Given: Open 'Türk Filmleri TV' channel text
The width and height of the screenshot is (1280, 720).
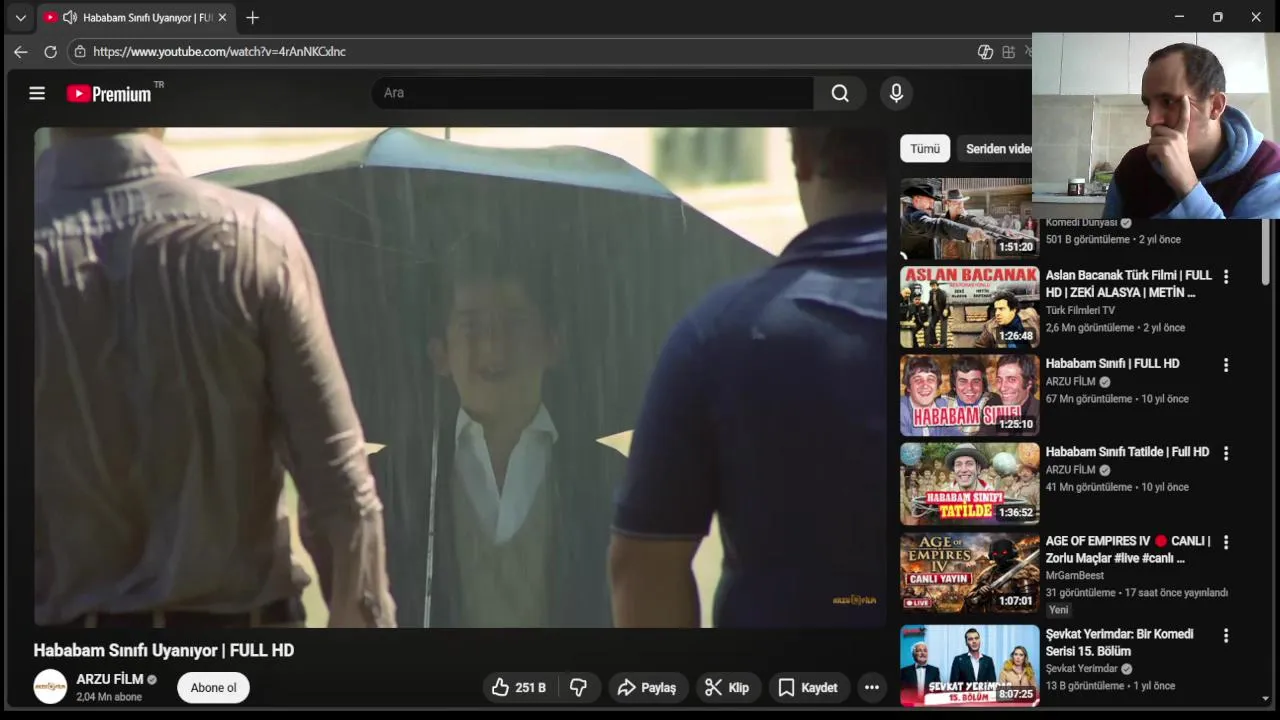Looking at the screenshot, I should [1080, 310].
